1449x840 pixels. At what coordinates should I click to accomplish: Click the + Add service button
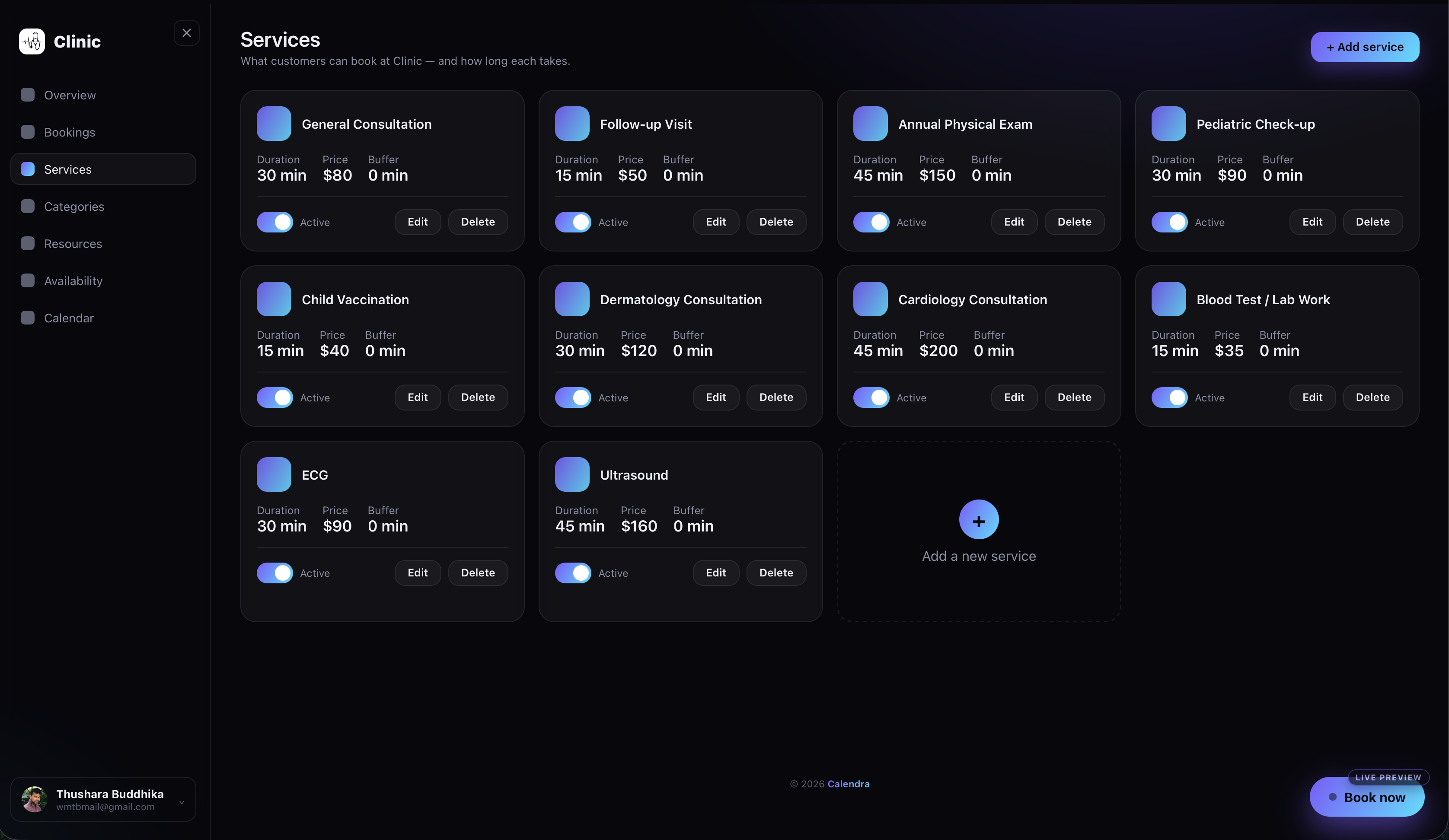coord(1364,47)
